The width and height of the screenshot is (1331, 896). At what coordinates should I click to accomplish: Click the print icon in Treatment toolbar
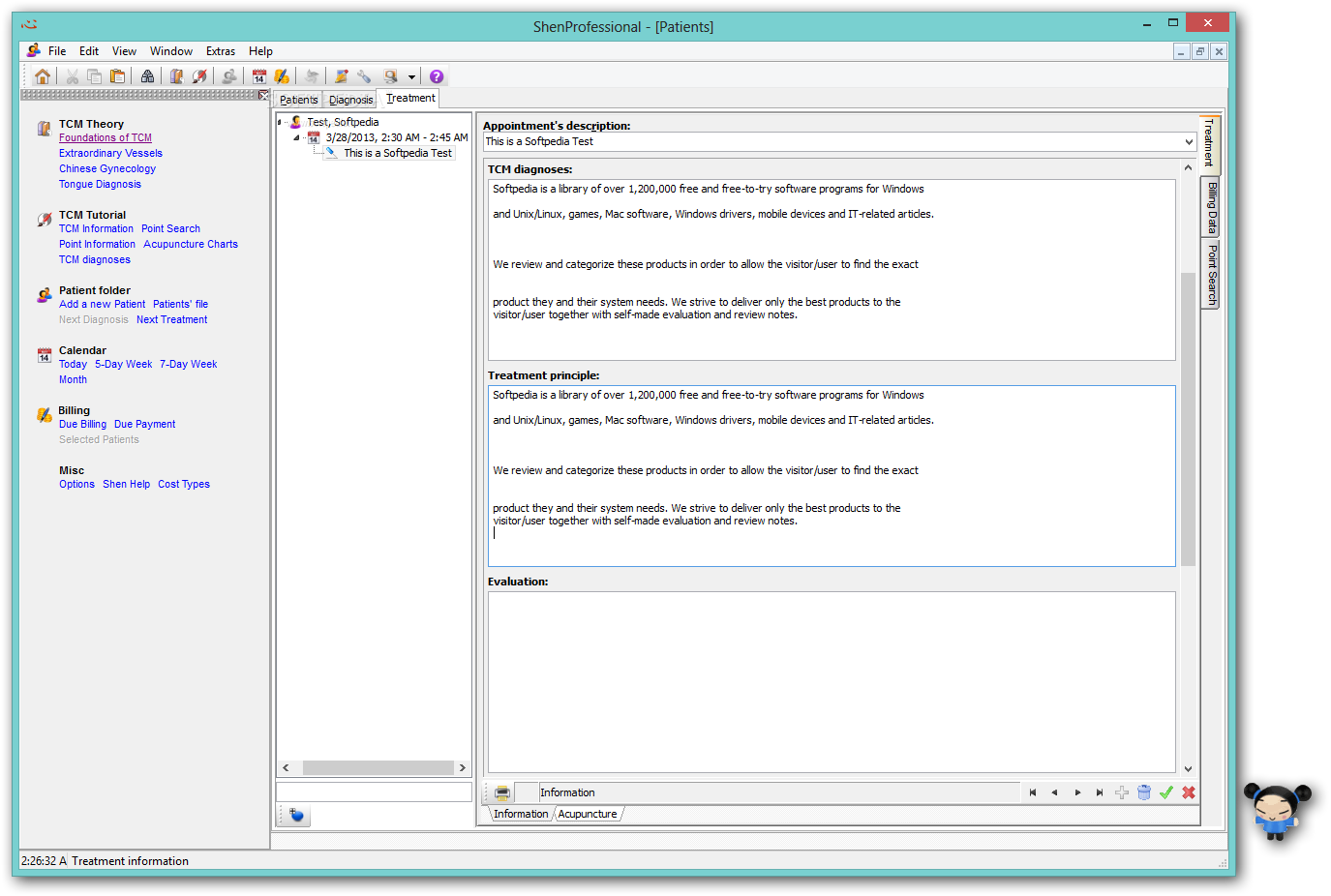click(x=502, y=792)
